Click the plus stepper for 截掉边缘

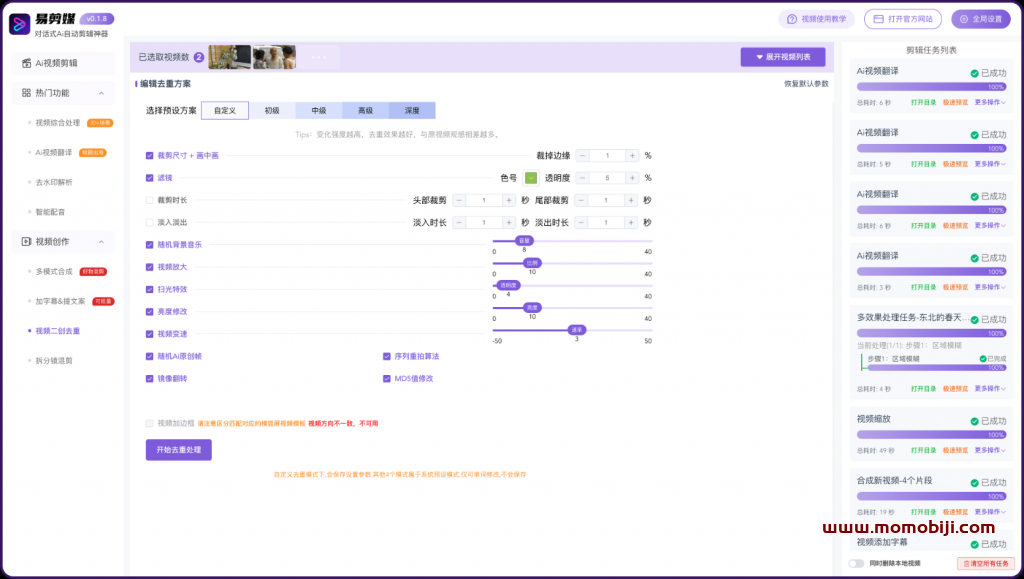[x=632, y=156]
